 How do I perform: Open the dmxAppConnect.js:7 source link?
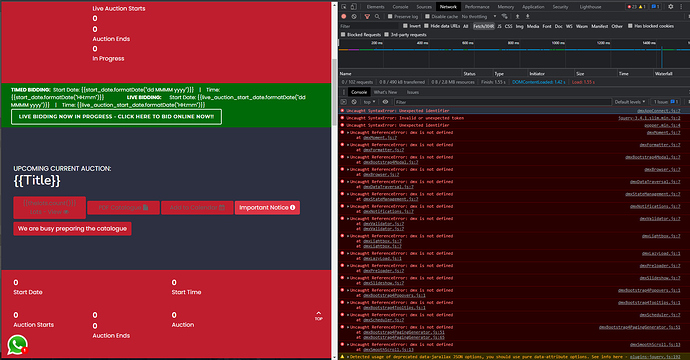pyautogui.click(x=658, y=111)
